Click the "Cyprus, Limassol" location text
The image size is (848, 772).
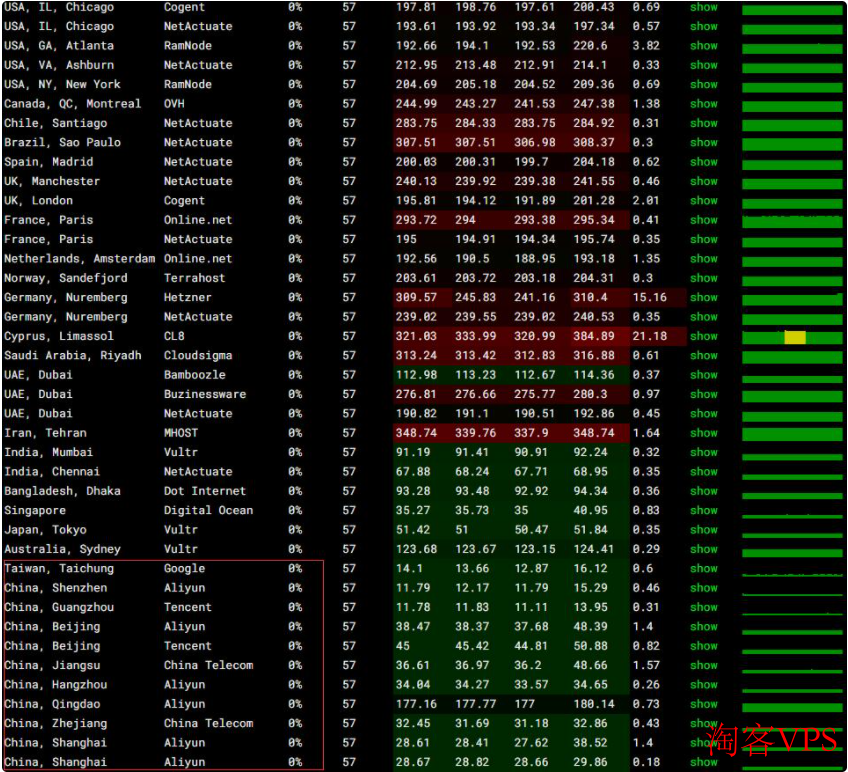pos(59,336)
